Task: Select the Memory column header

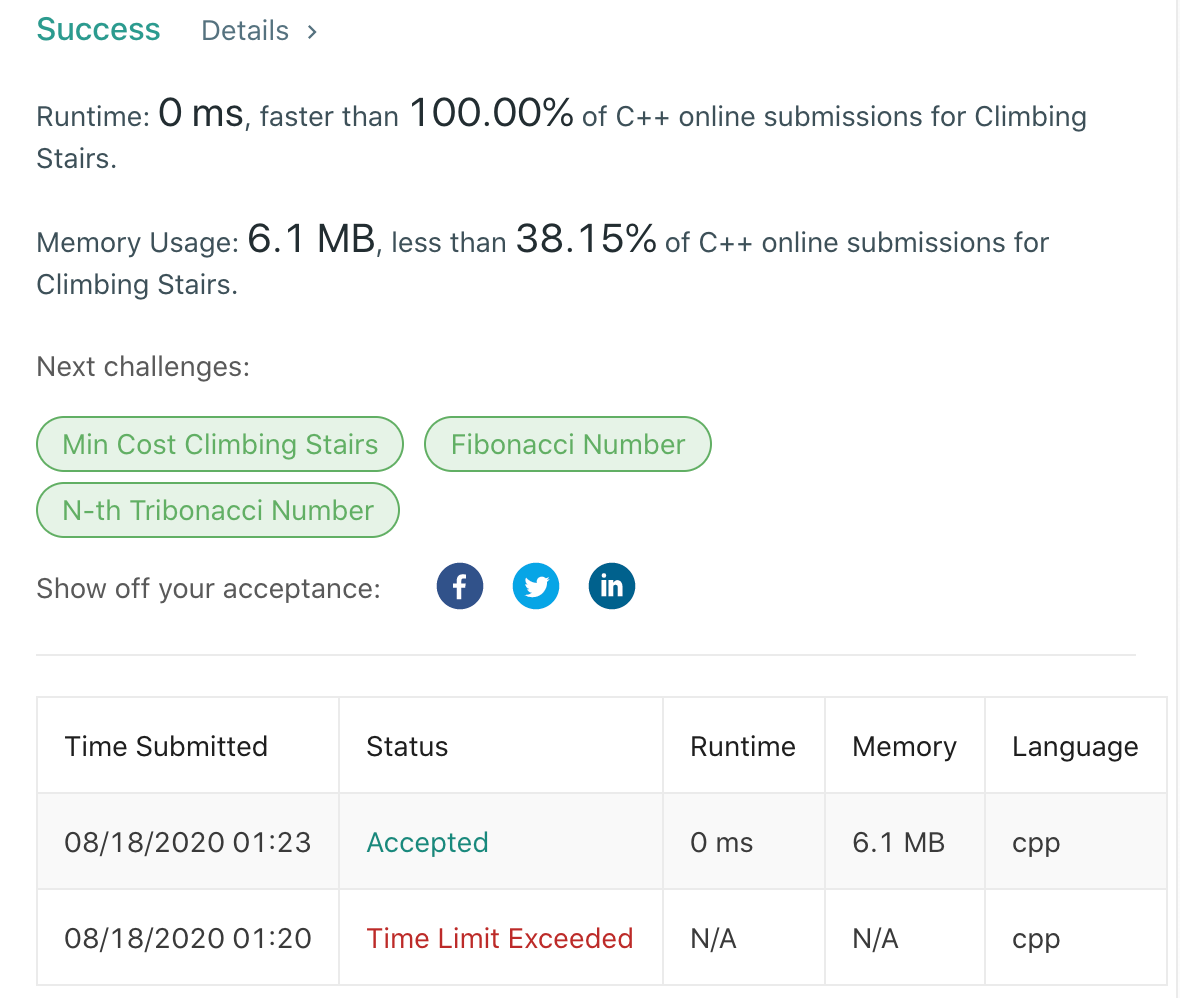Action: pyautogui.click(x=905, y=747)
